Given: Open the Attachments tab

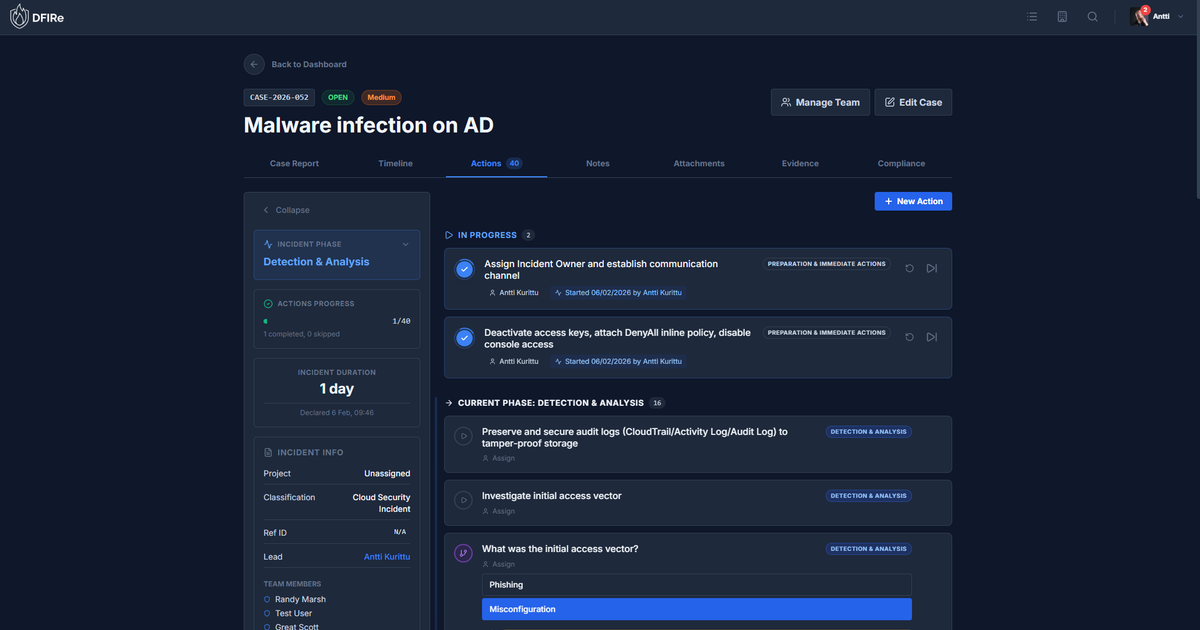Looking at the screenshot, I should pos(699,163).
